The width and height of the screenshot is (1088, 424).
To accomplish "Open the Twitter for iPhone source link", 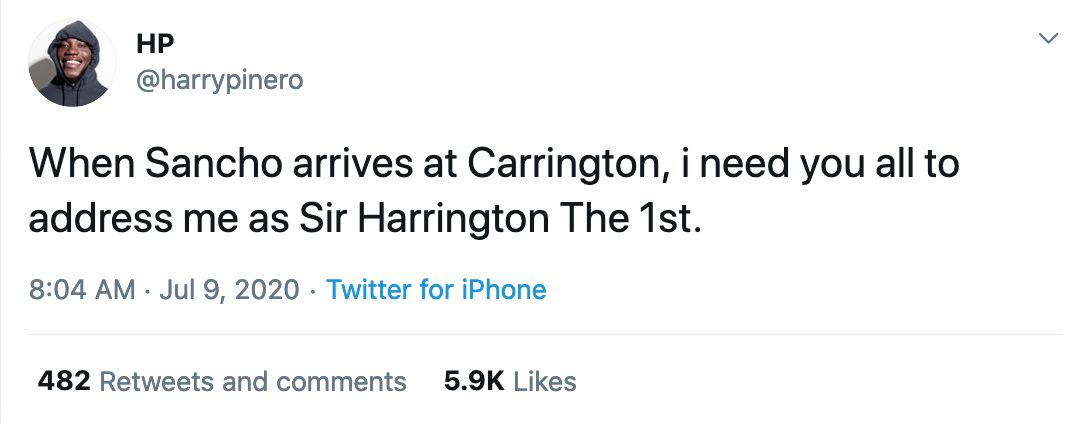I will point(436,290).
